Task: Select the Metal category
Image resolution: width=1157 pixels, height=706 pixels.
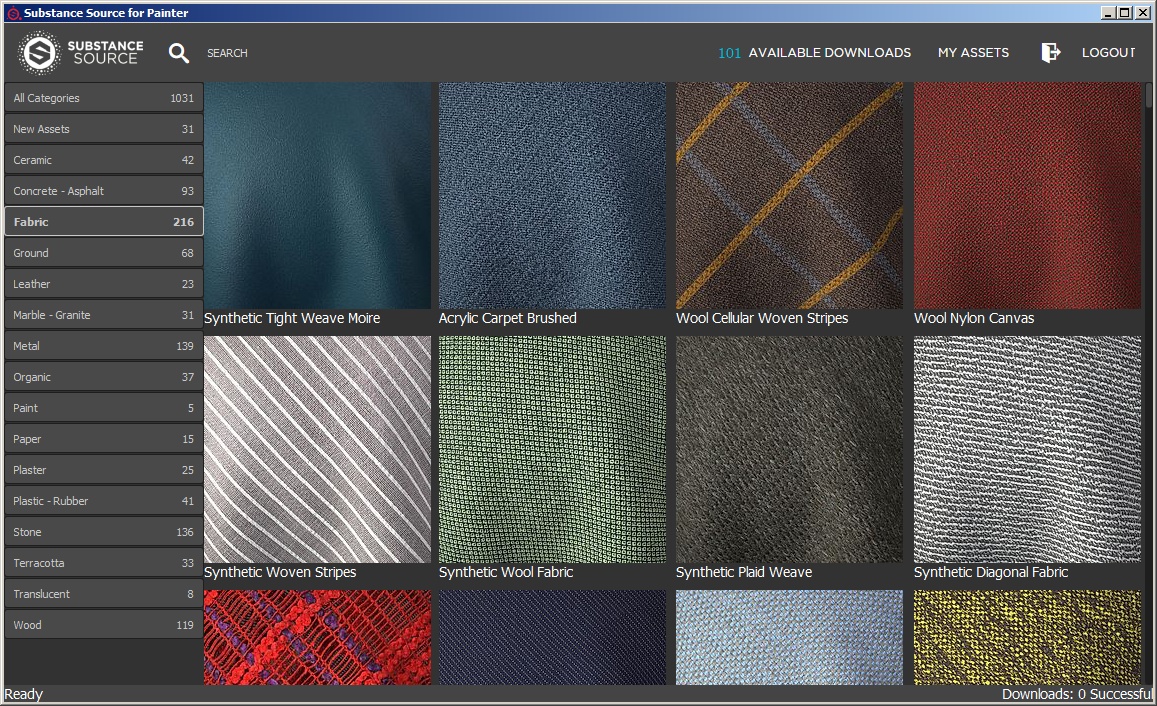Action: (103, 346)
